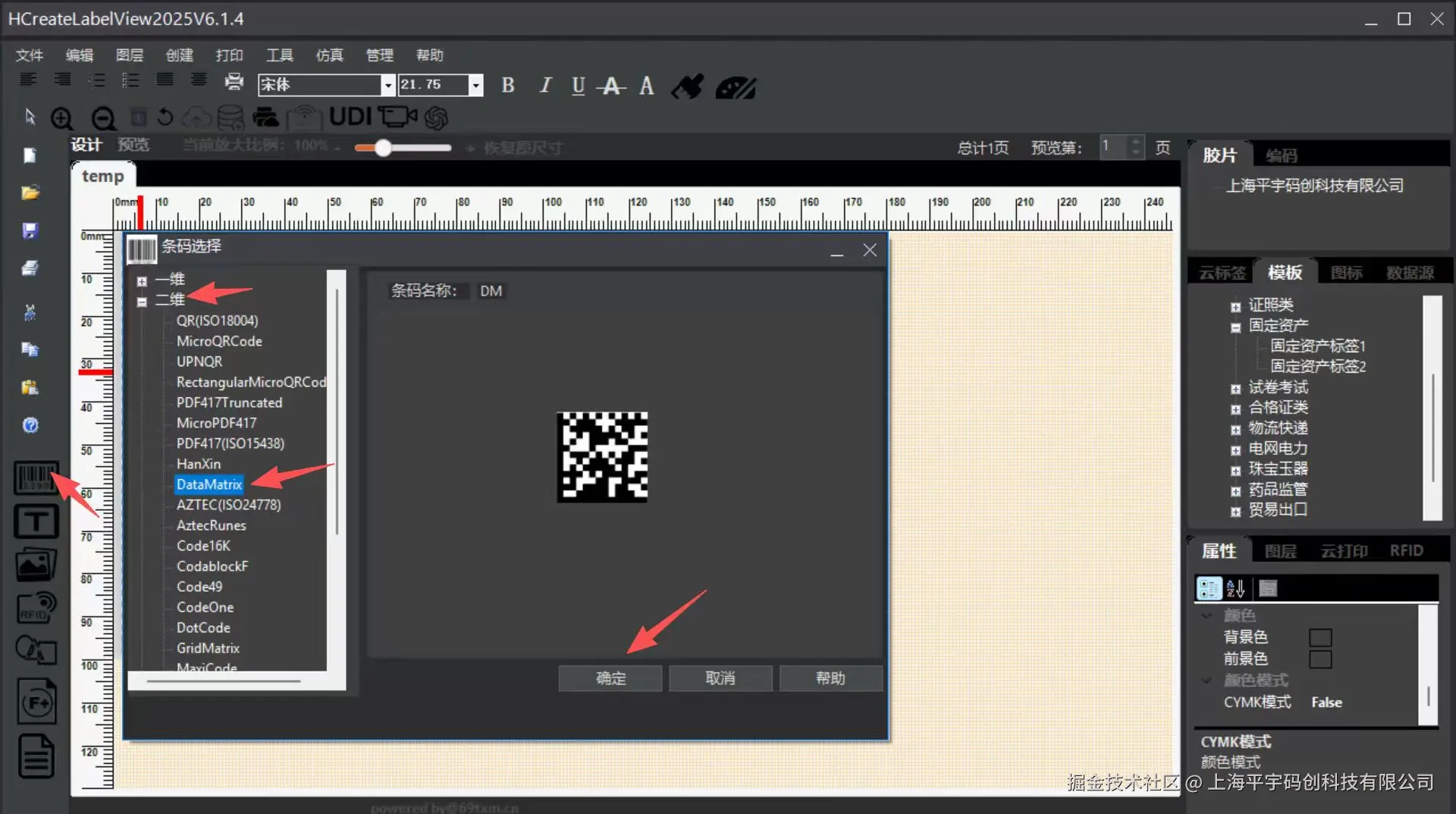Switch properties to categorized view

tap(1209, 588)
